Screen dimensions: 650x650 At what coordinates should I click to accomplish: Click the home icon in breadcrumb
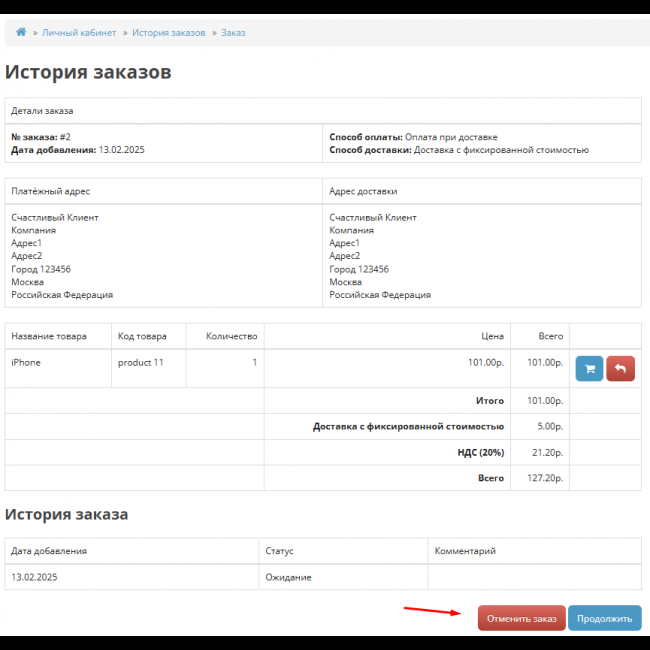(x=21, y=33)
